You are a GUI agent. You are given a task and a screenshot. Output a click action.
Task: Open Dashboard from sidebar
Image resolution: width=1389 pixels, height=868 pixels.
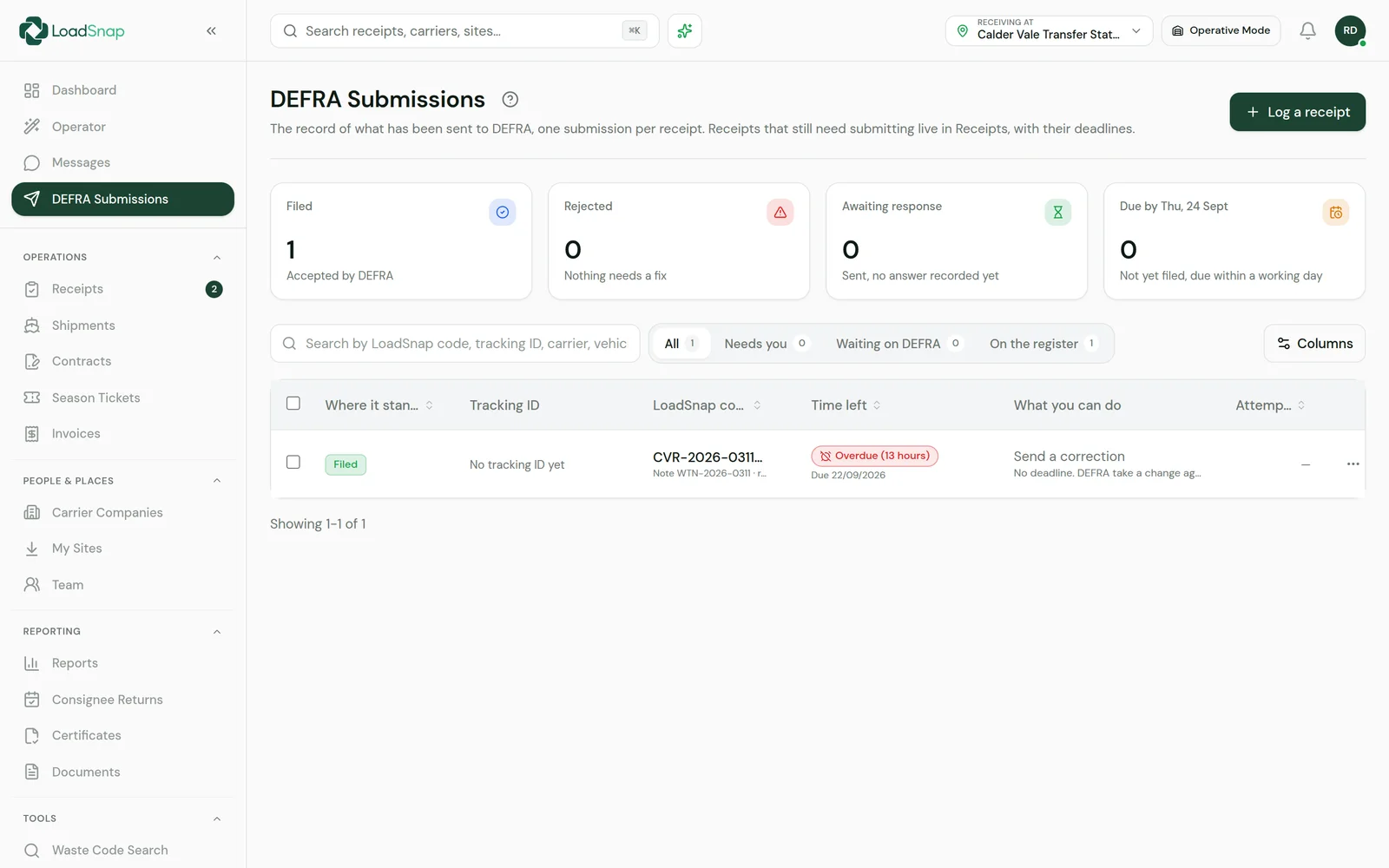tap(122, 90)
